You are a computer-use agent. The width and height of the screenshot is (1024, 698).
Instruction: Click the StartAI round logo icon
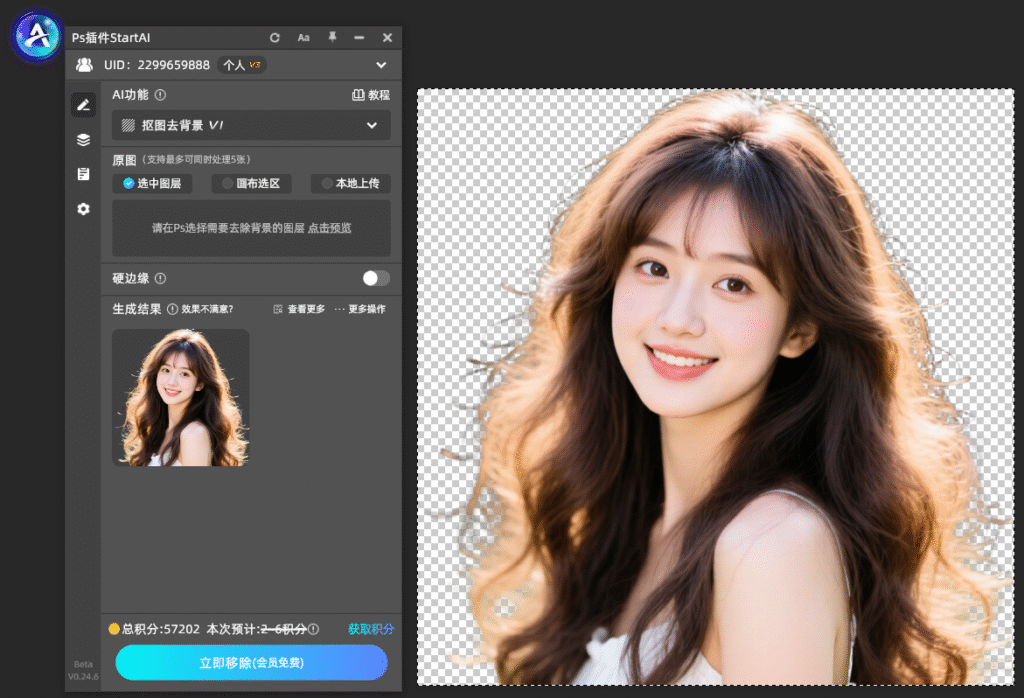pyautogui.click(x=37, y=35)
